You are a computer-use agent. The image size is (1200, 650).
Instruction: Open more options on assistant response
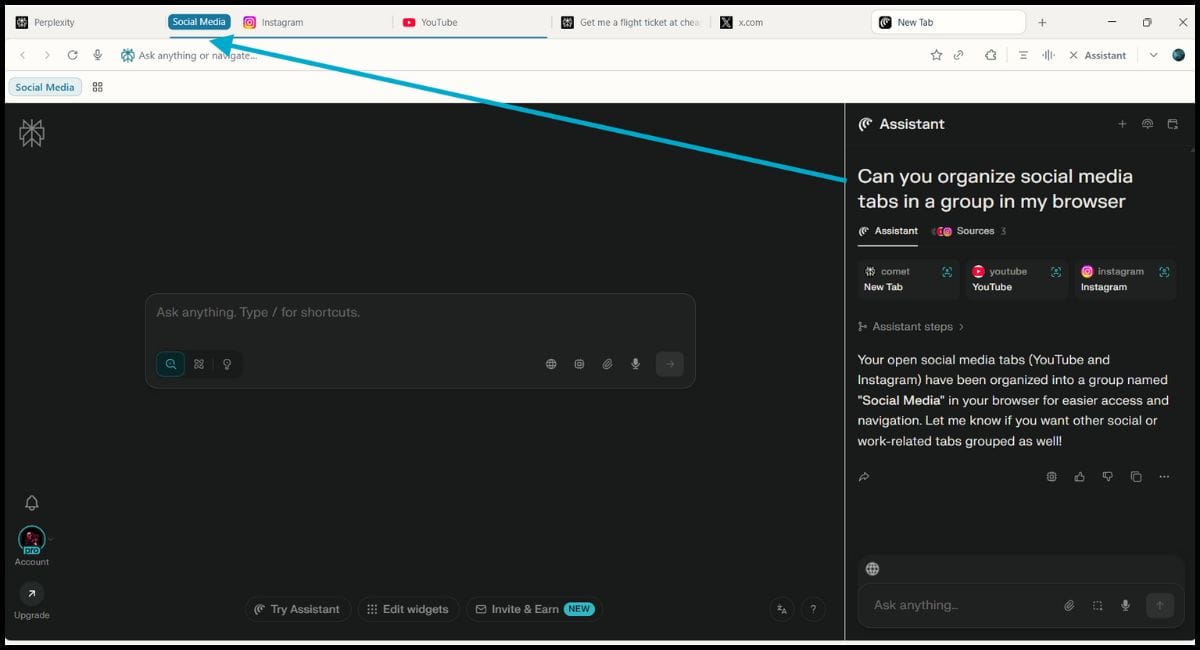tap(1164, 477)
